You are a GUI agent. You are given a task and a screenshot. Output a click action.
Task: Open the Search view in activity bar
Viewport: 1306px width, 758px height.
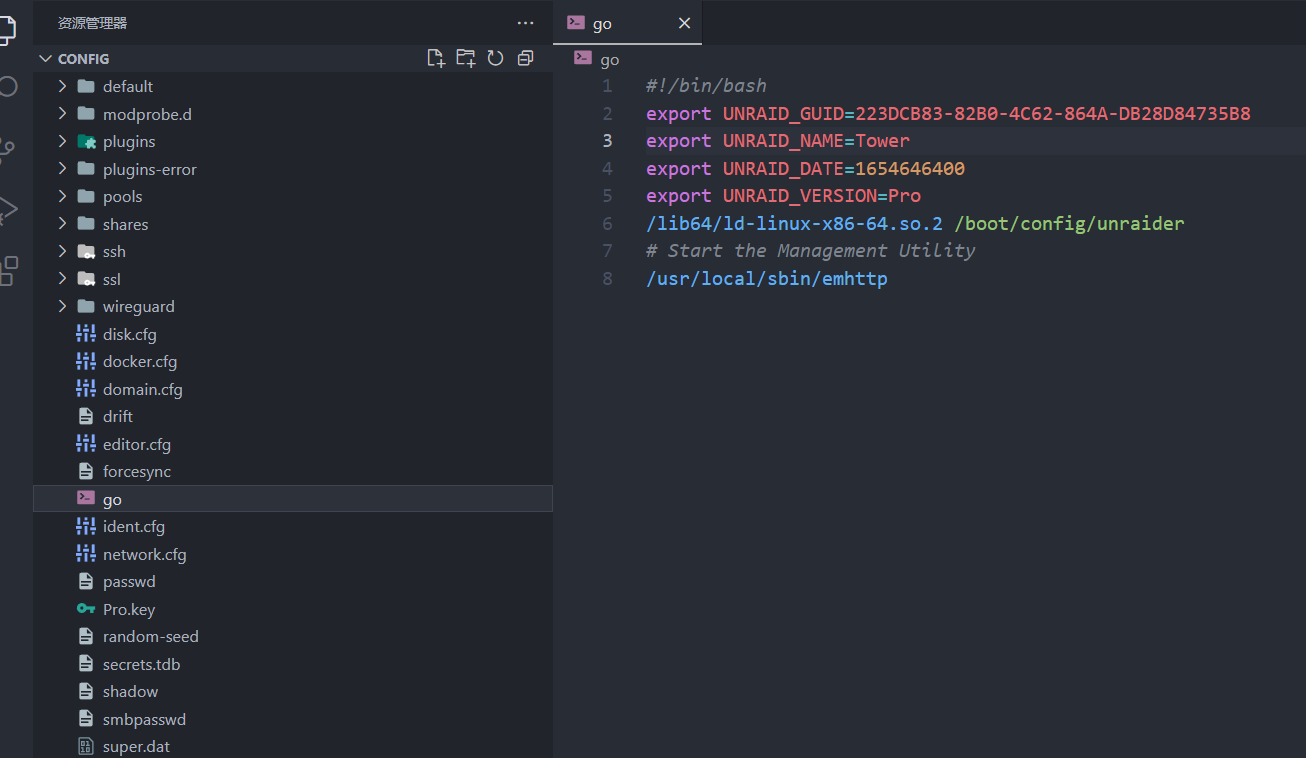[x=8, y=86]
